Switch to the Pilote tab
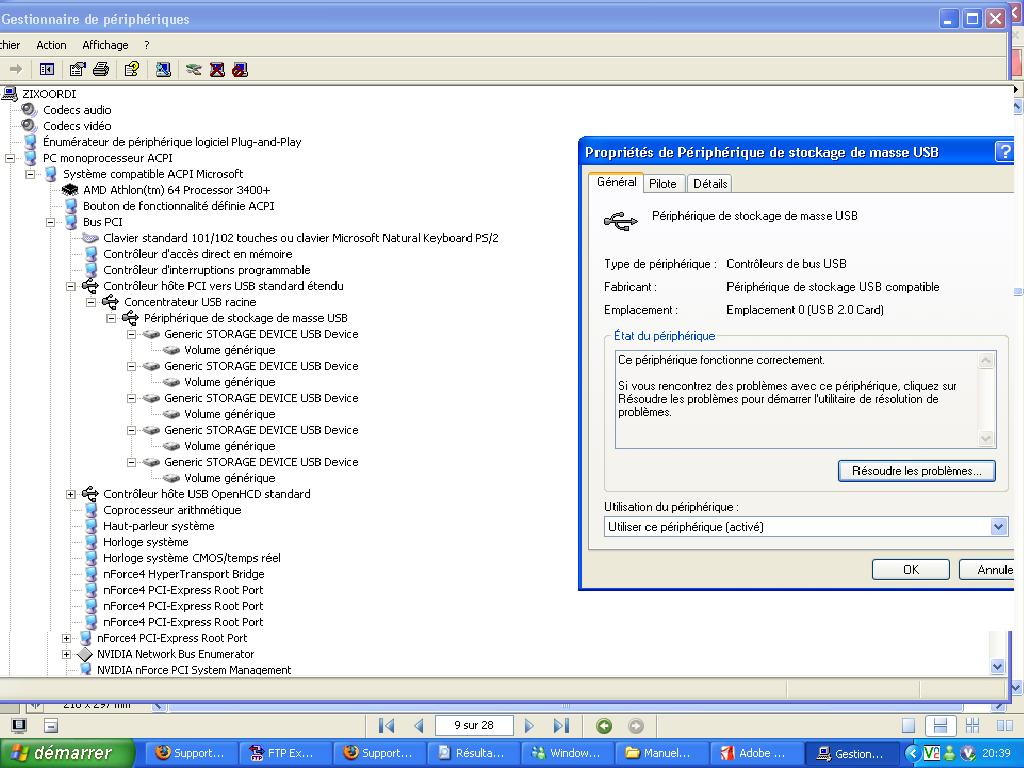The height and width of the screenshot is (768, 1024). pyautogui.click(x=662, y=184)
